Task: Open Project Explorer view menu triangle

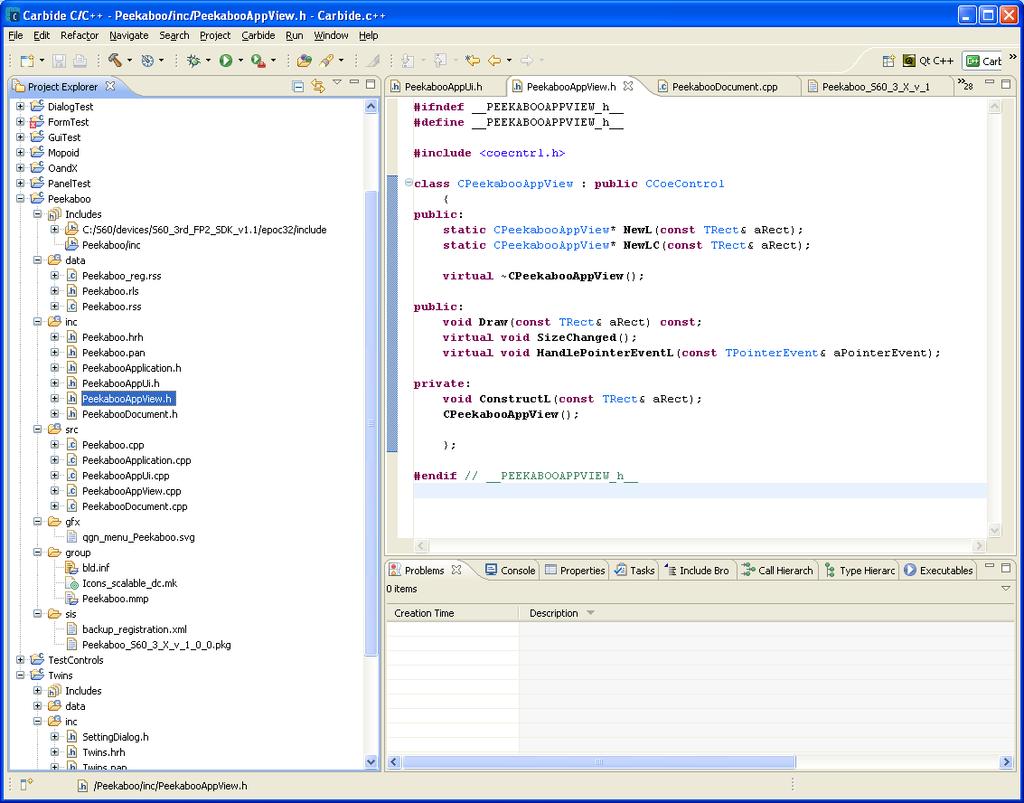Action: pos(337,82)
